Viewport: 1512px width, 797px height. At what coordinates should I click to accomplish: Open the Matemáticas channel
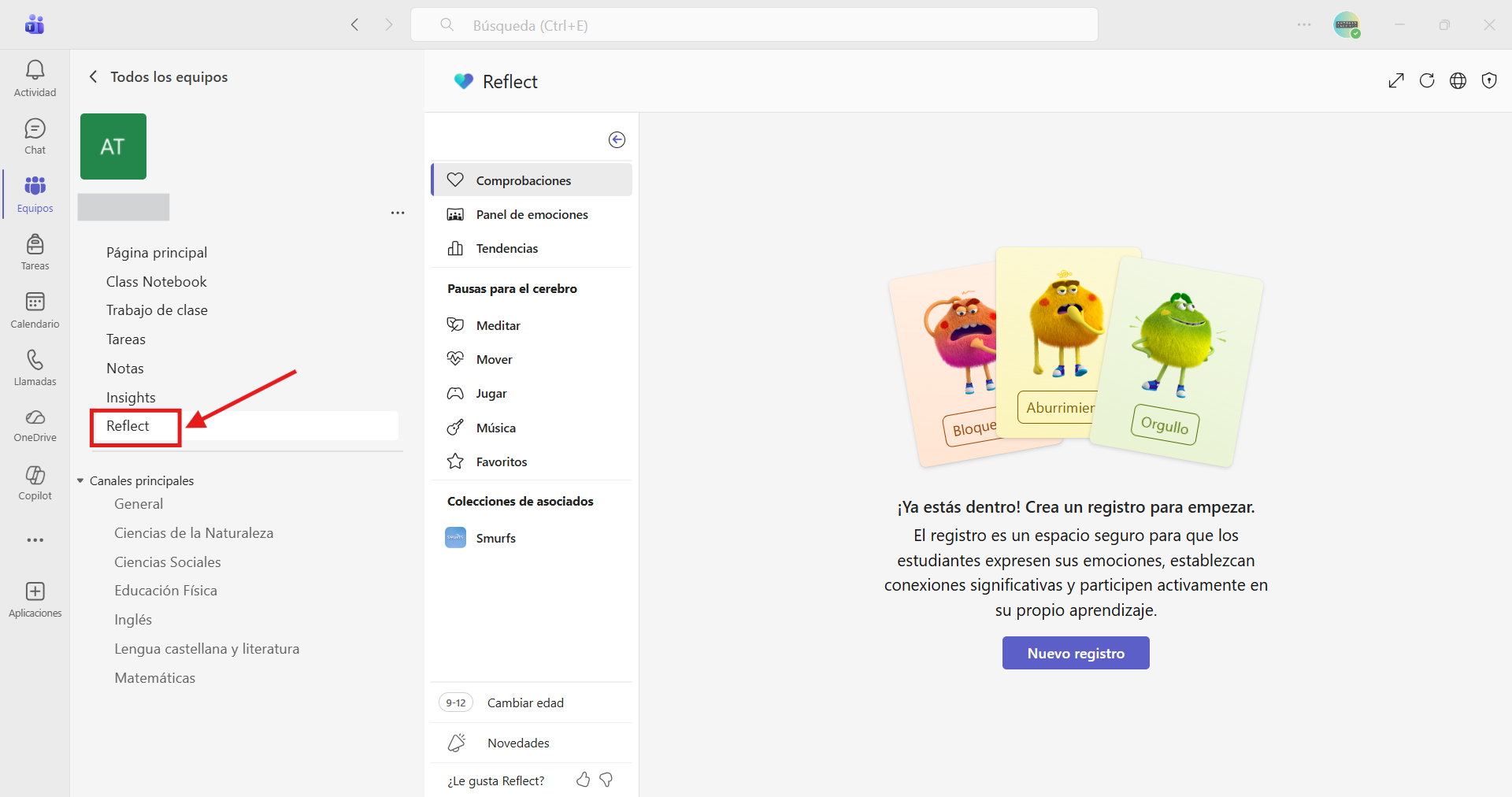pyautogui.click(x=154, y=678)
